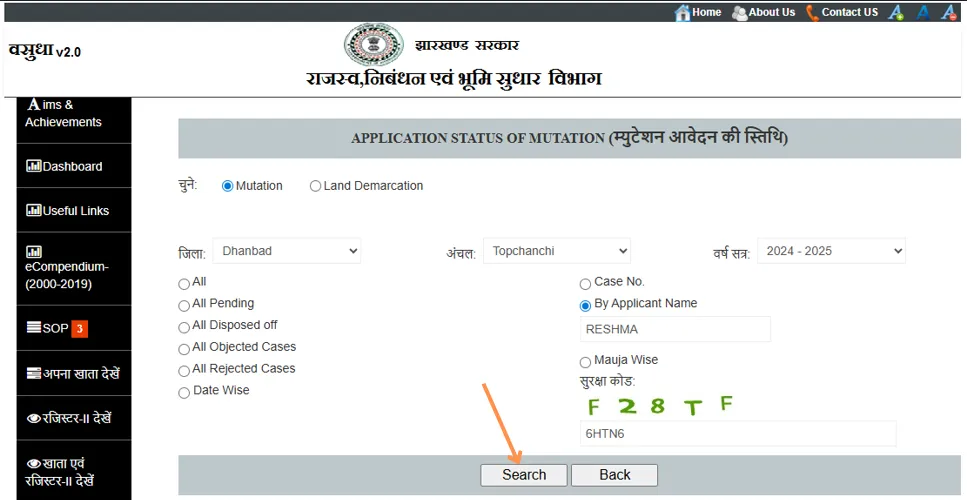Screen dimensions: 967x500
Task: Click the orange SOP badge showing 3
Action: coord(80,329)
